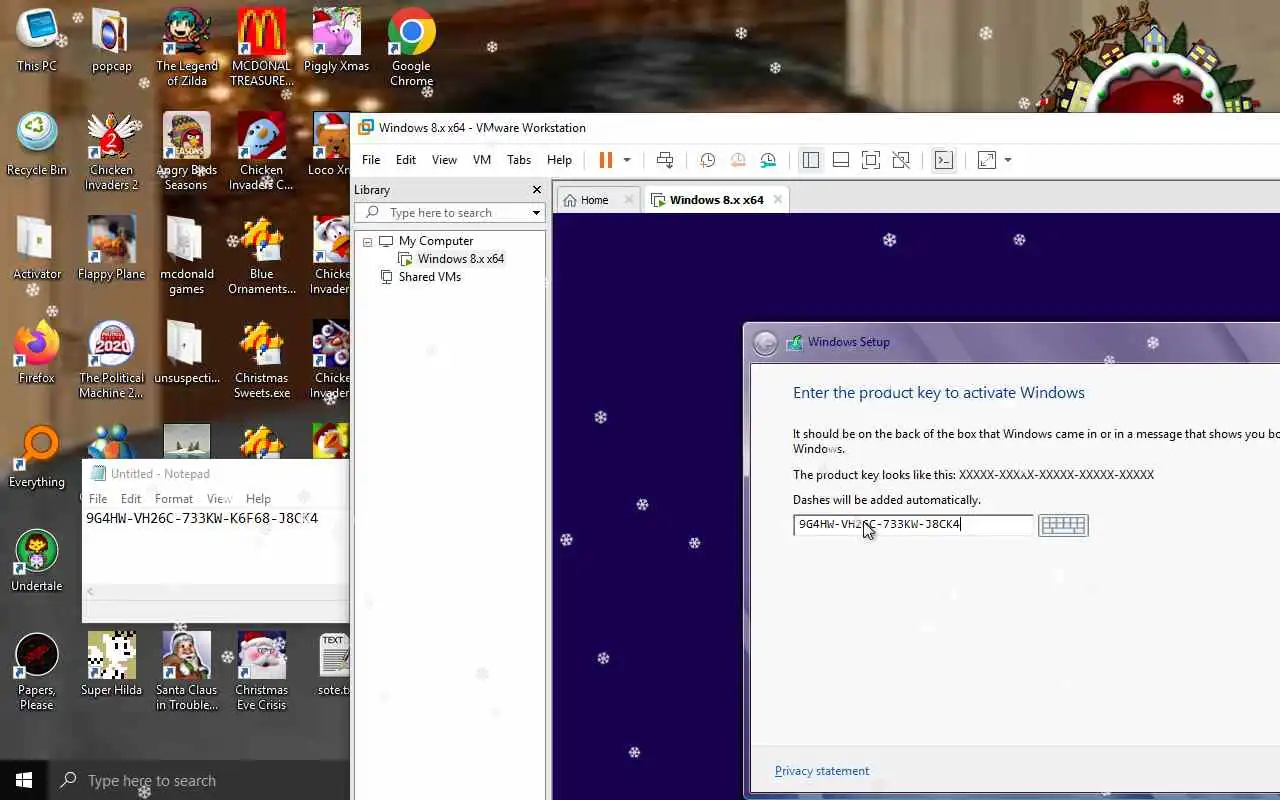
Task: Click the back arrow in Windows Setup
Action: (x=765, y=343)
